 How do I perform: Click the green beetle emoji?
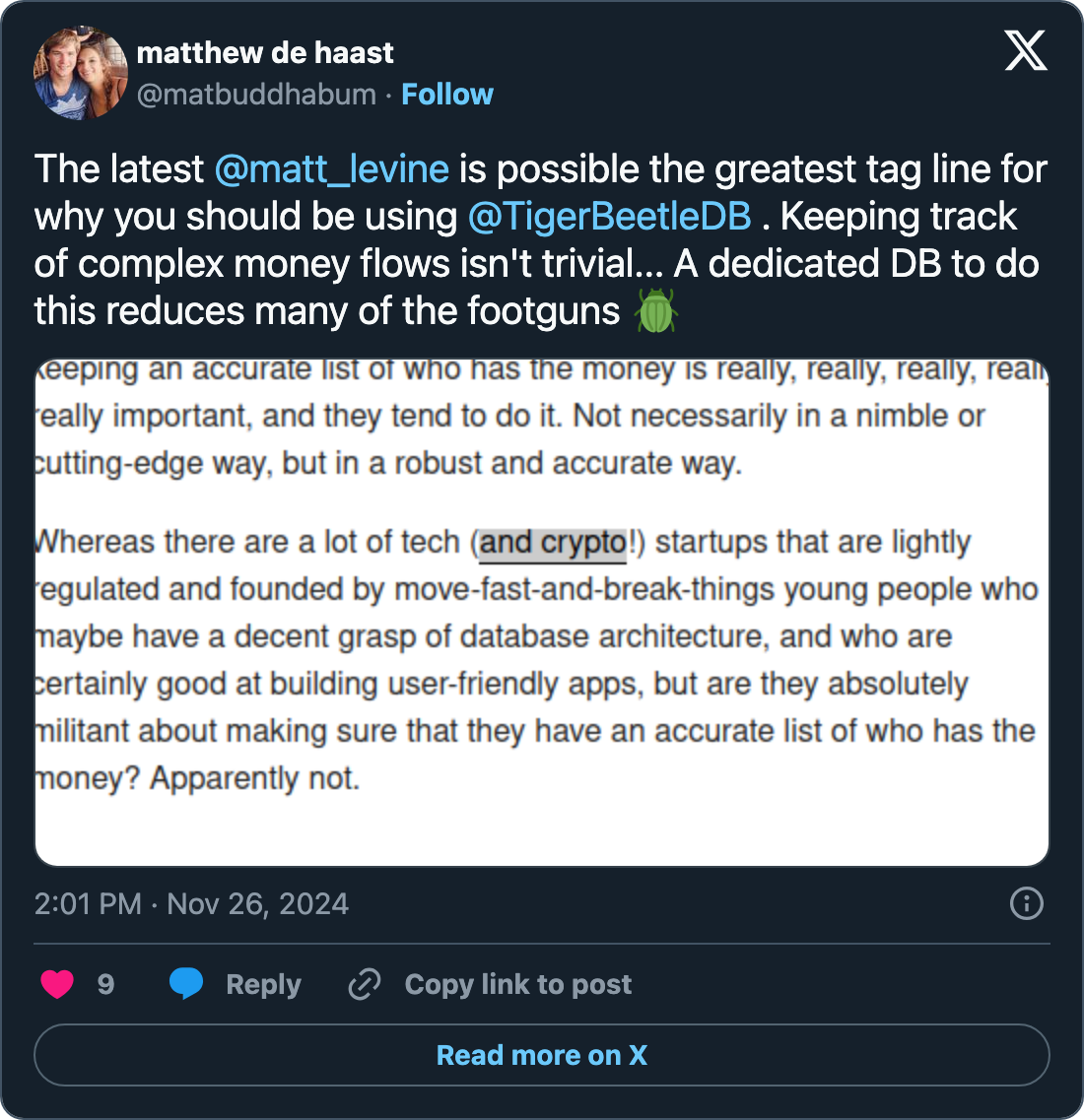coord(656,312)
